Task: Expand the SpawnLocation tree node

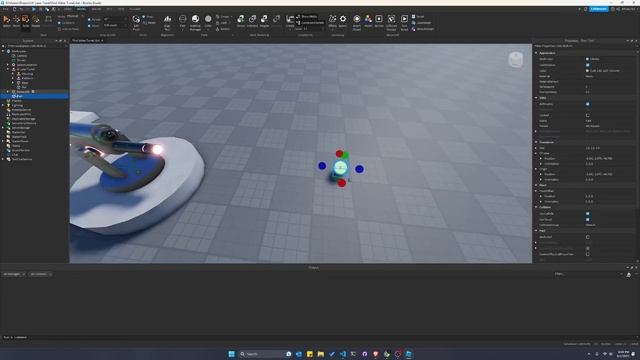Action: (8, 64)
